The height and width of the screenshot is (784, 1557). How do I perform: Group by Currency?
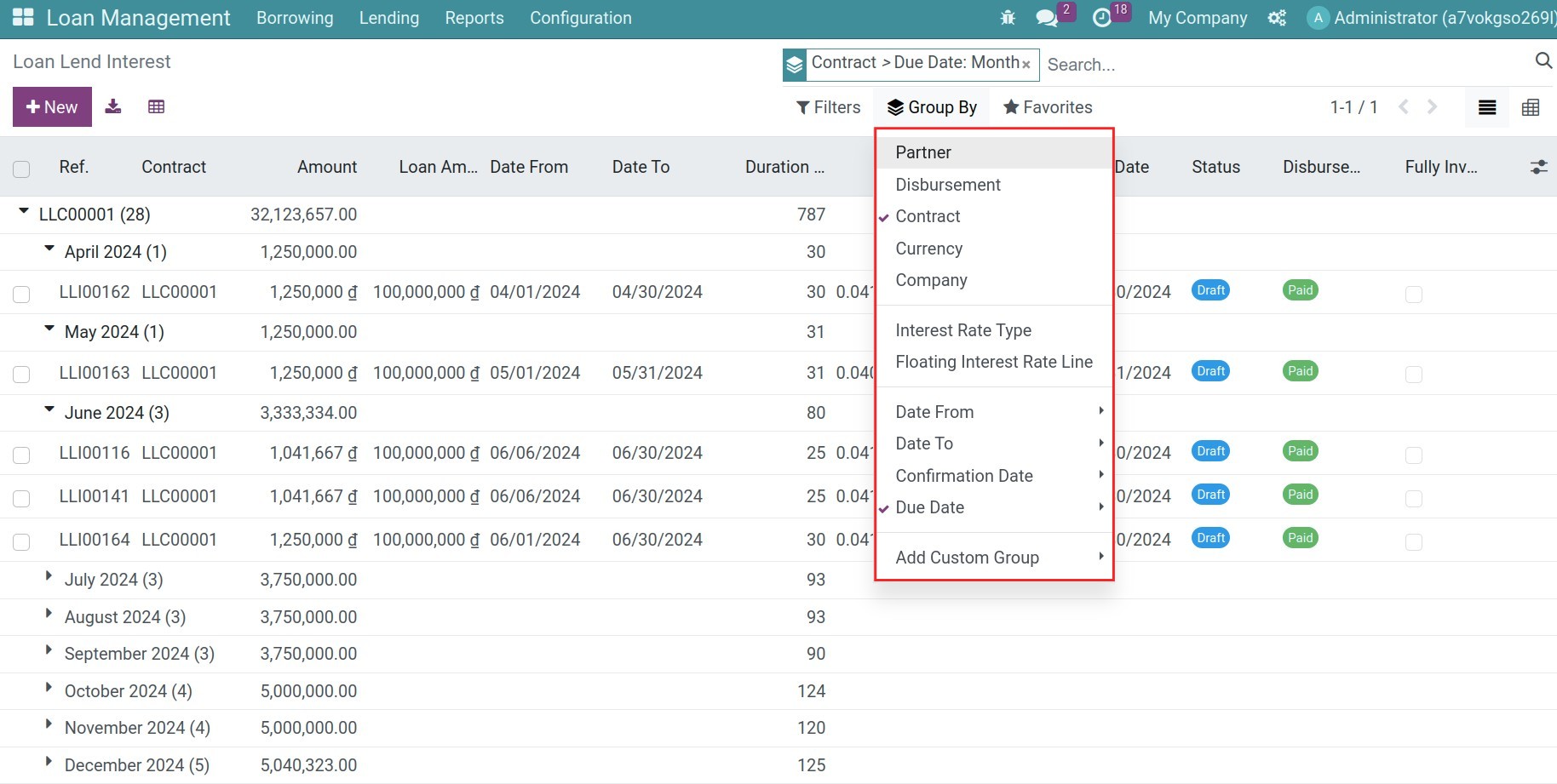(994, 249)
